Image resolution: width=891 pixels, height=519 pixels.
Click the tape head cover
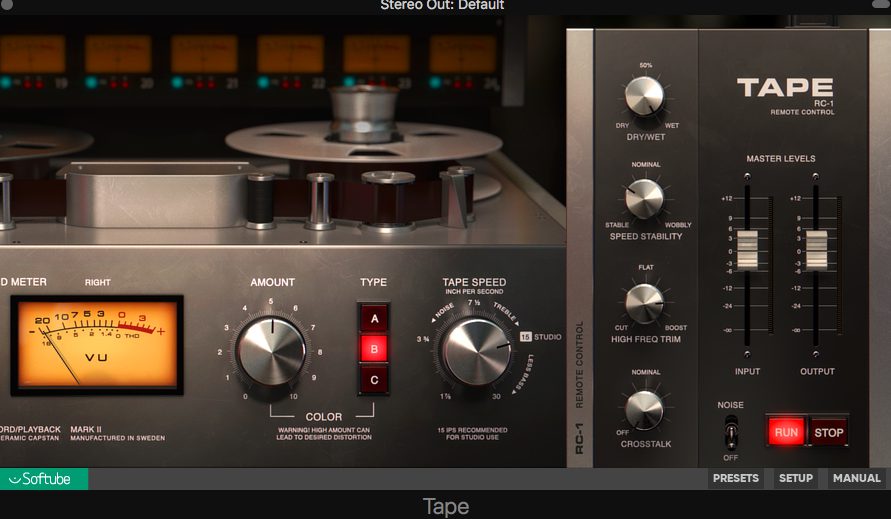[x=155, y=194]
